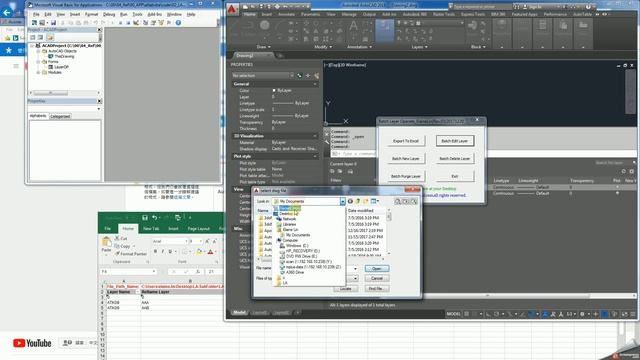Click the Excel font color swatch

coord(210,252)
